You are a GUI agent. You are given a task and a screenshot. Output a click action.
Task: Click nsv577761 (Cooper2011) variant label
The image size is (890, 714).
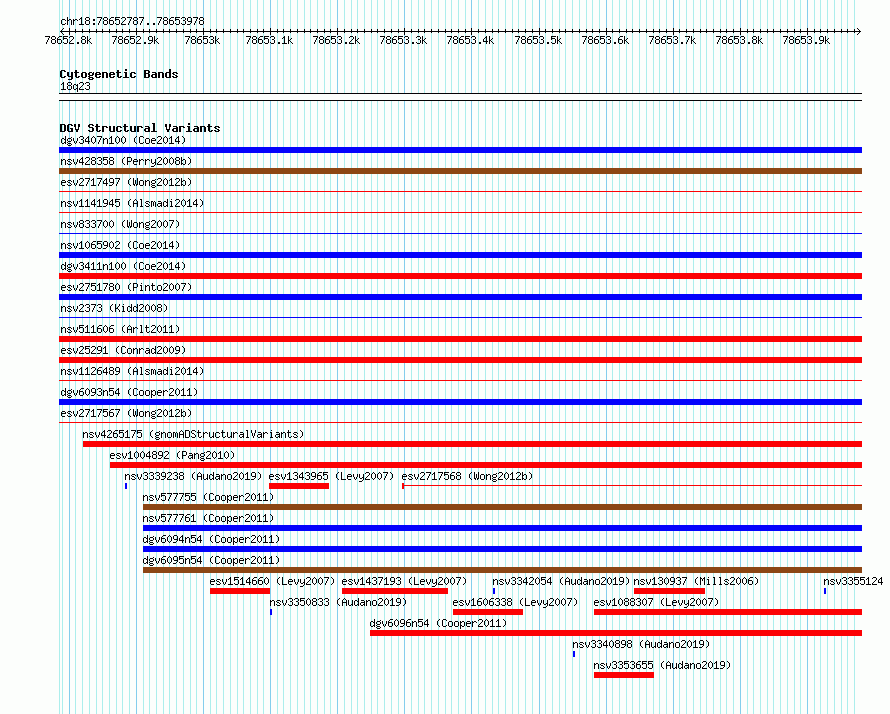point(208,518)
